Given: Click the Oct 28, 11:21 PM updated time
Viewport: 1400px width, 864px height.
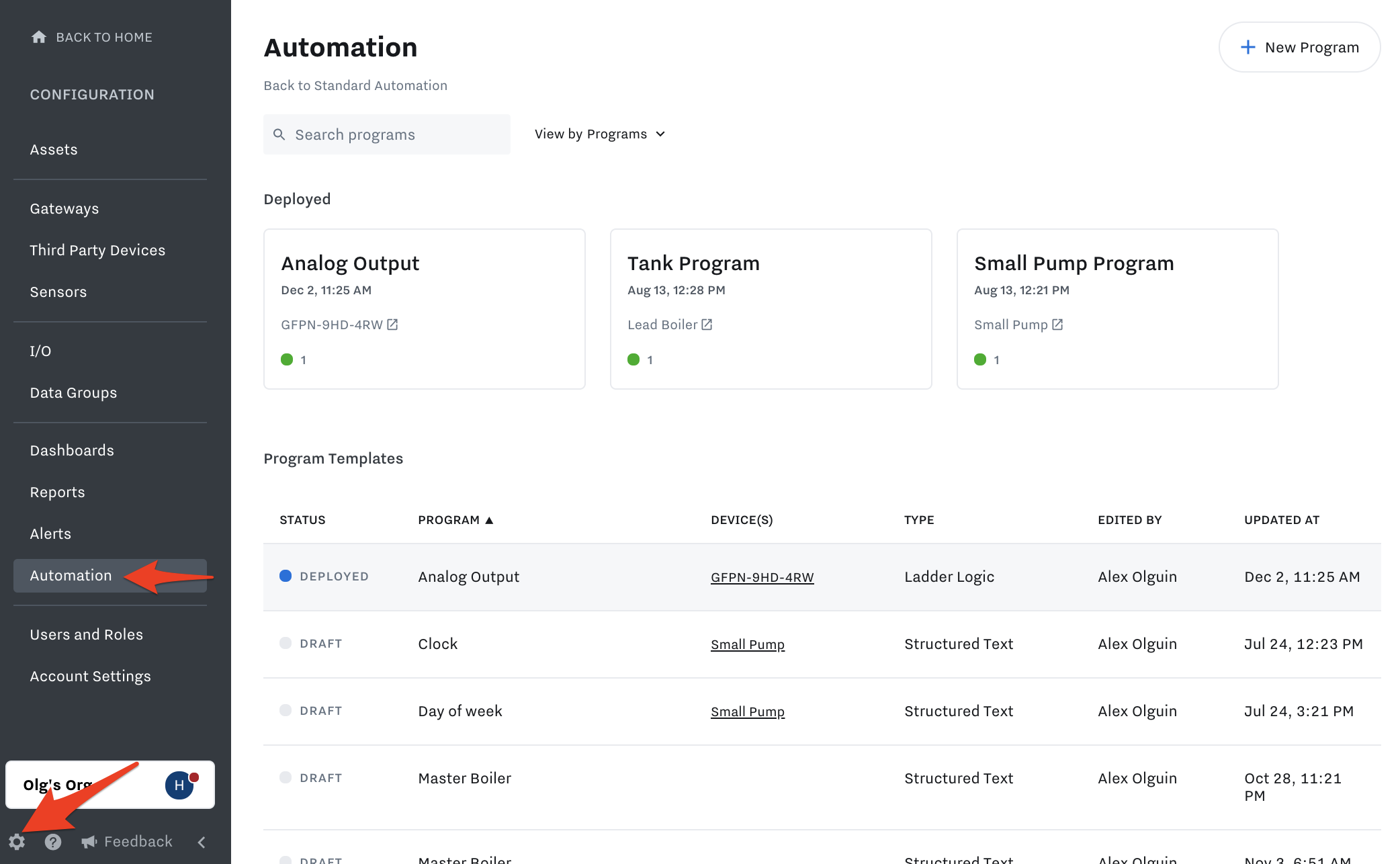Looking at the screenshot, I should [x=1293, y=787].
